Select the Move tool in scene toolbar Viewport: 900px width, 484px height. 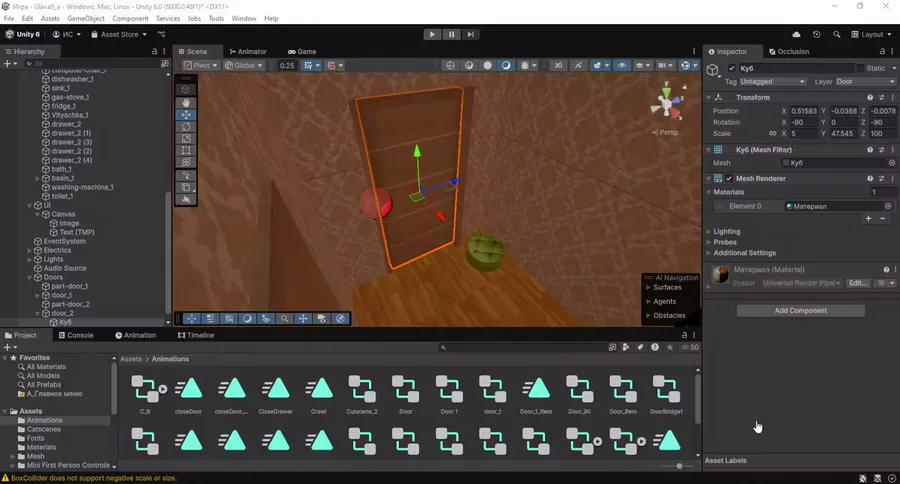click(185, 115)
